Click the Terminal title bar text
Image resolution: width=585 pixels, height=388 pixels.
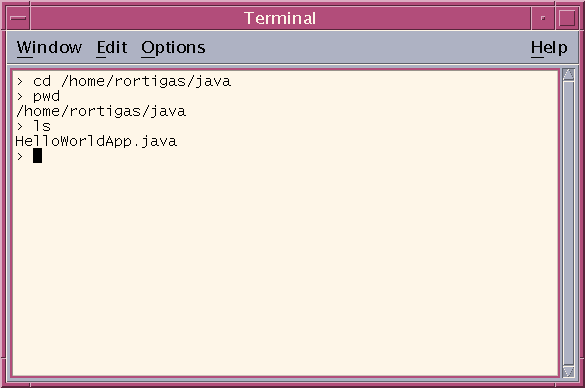click(x=280, y=18)
